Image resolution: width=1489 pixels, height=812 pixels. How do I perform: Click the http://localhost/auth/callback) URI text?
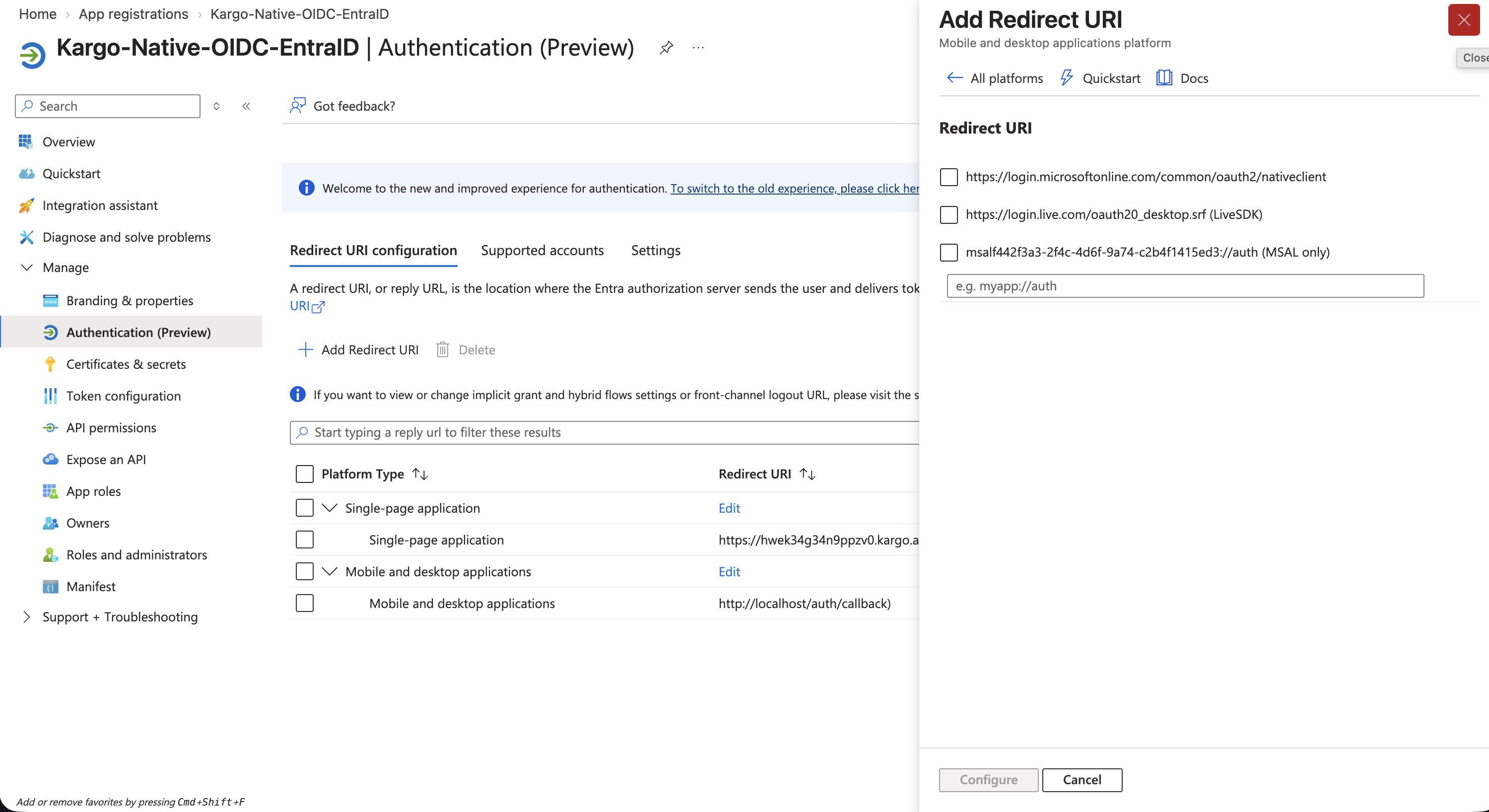[805, 604]
